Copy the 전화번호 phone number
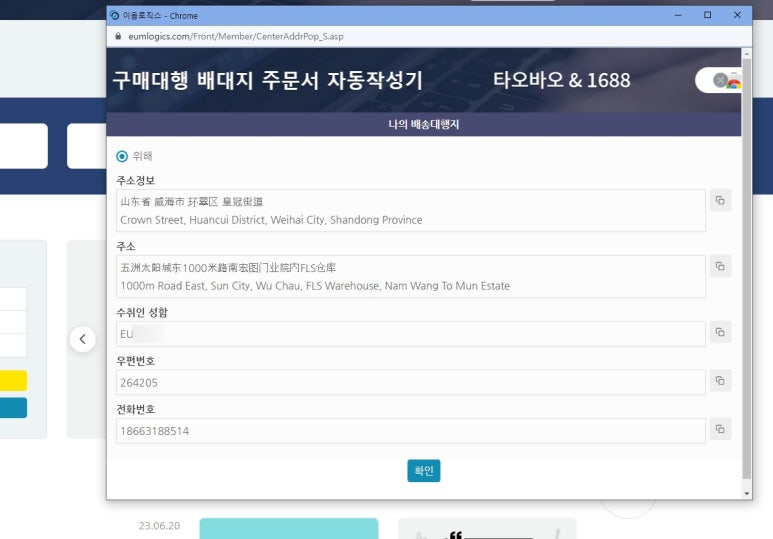 (720, 429)
